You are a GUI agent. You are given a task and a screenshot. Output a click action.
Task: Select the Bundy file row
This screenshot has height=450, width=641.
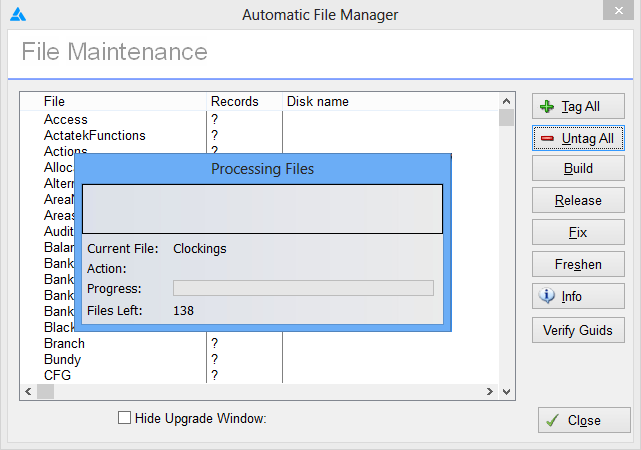click(x=260, y=359)
